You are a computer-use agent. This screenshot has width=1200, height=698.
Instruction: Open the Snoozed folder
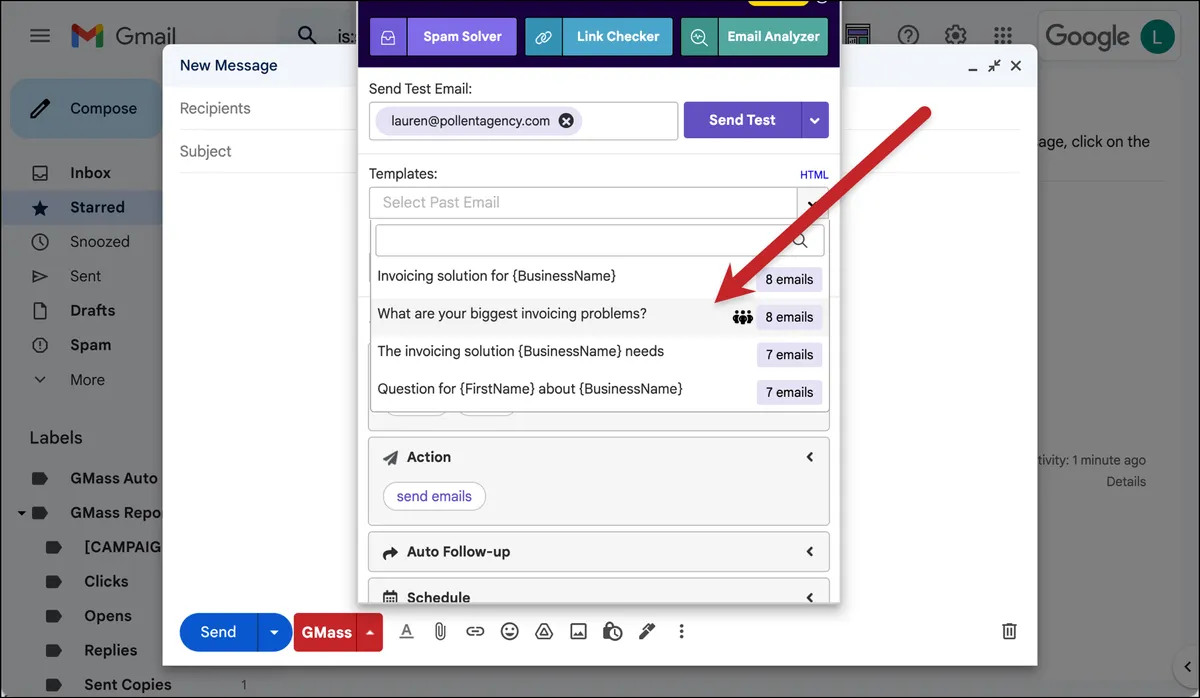tap(100, 242)
